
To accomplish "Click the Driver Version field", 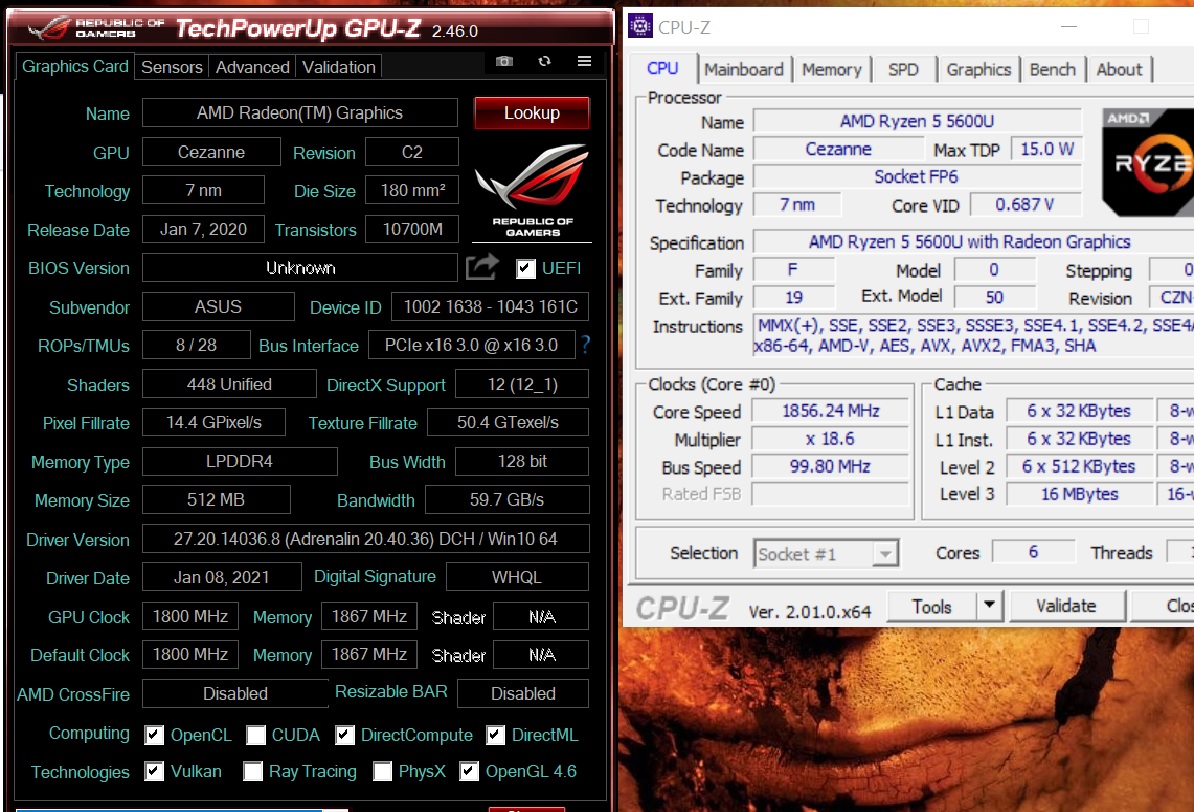I will tap(366, 539).
